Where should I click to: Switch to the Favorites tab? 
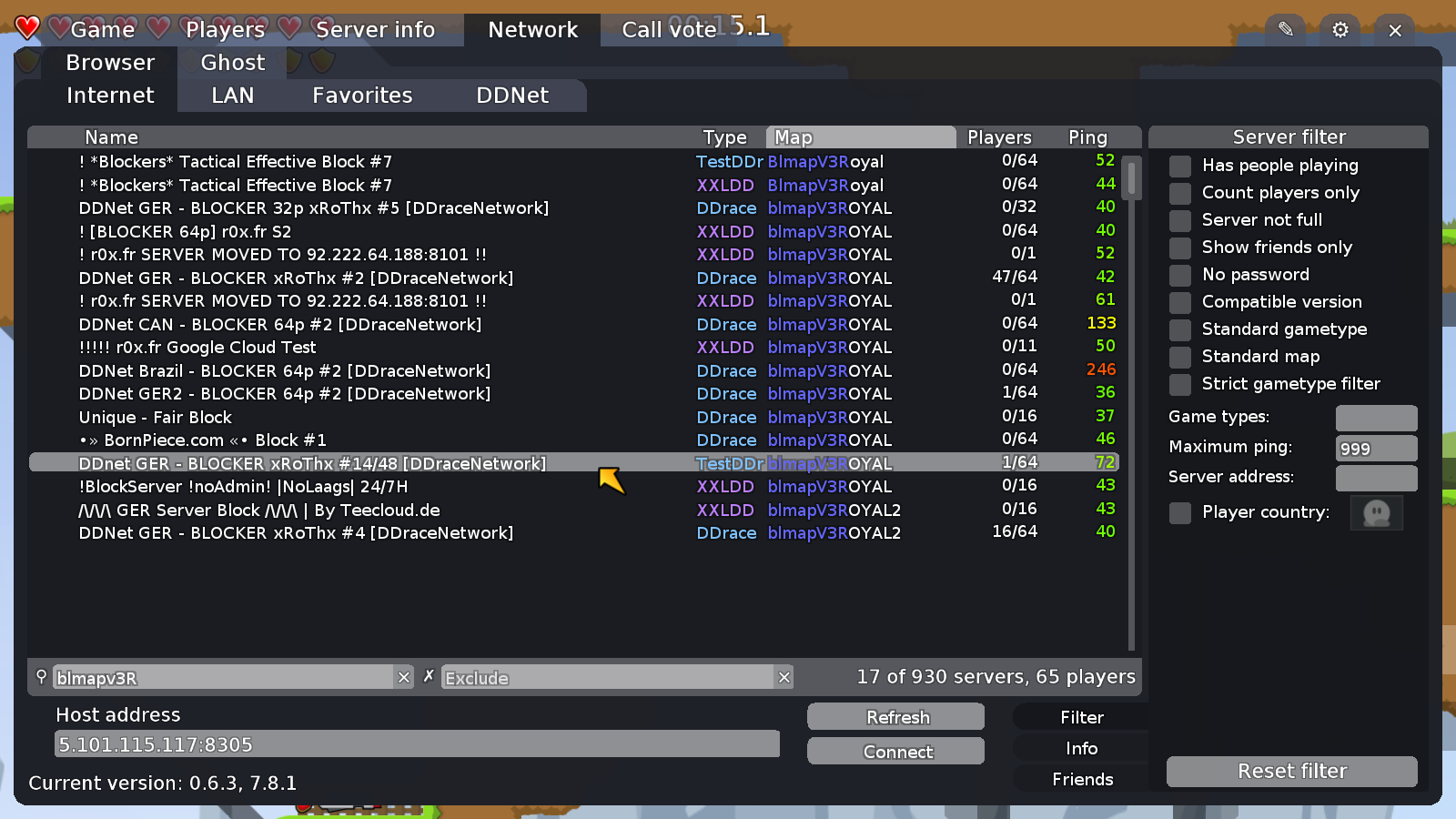pos(361,95)
